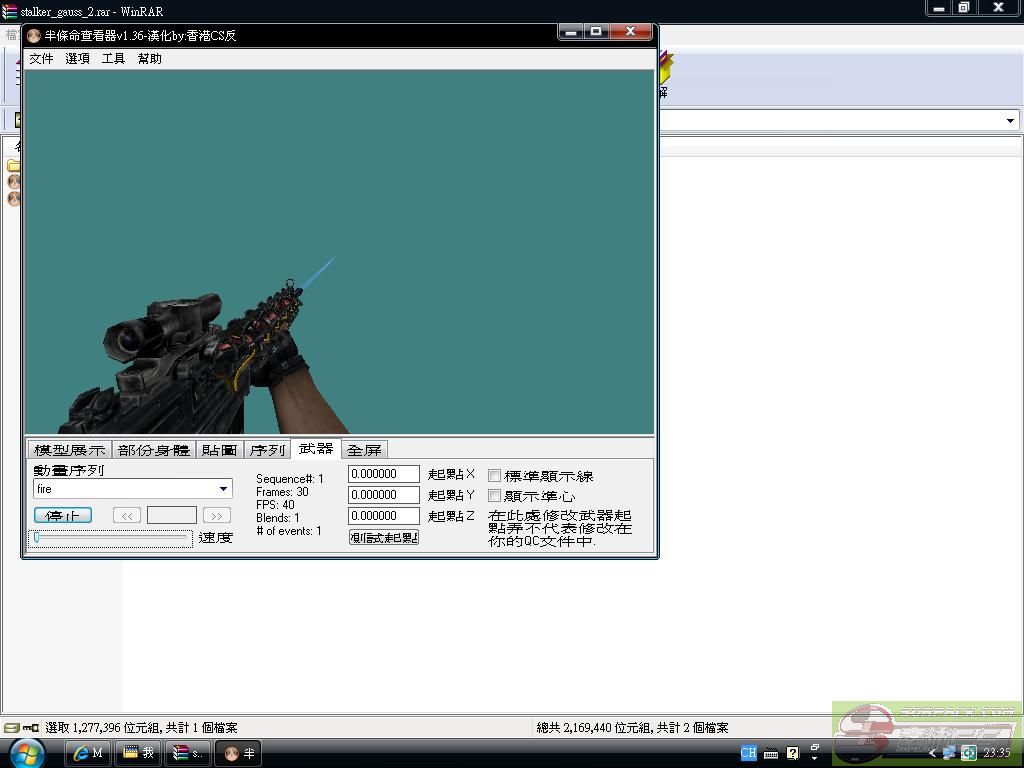1024x768 pixels.
Task: Click the frame number box between arrows
Action: (172, 515)
